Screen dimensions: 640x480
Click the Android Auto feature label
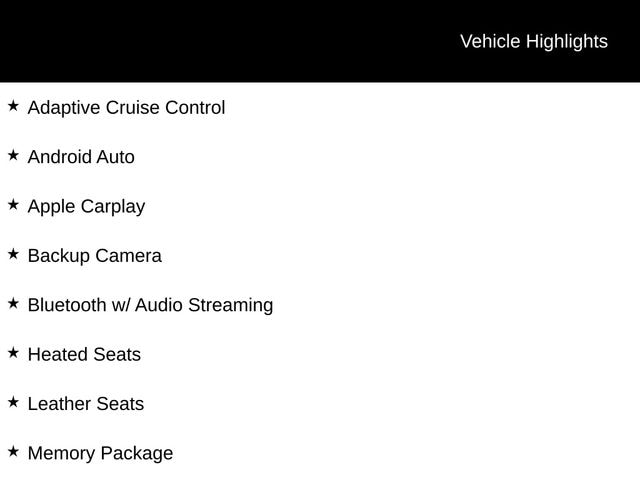point(81,157)
